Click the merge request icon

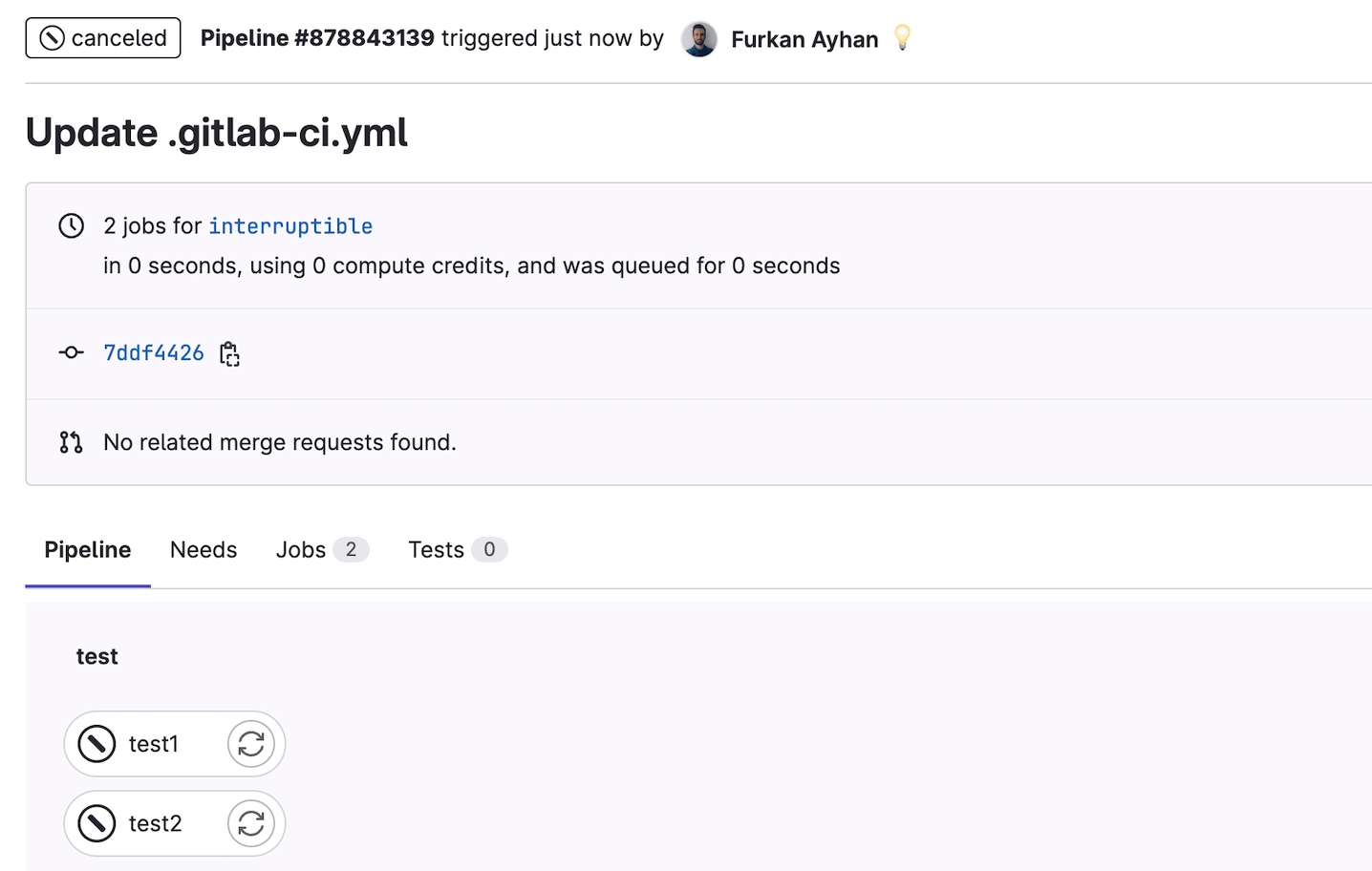[x=72, y=442]
